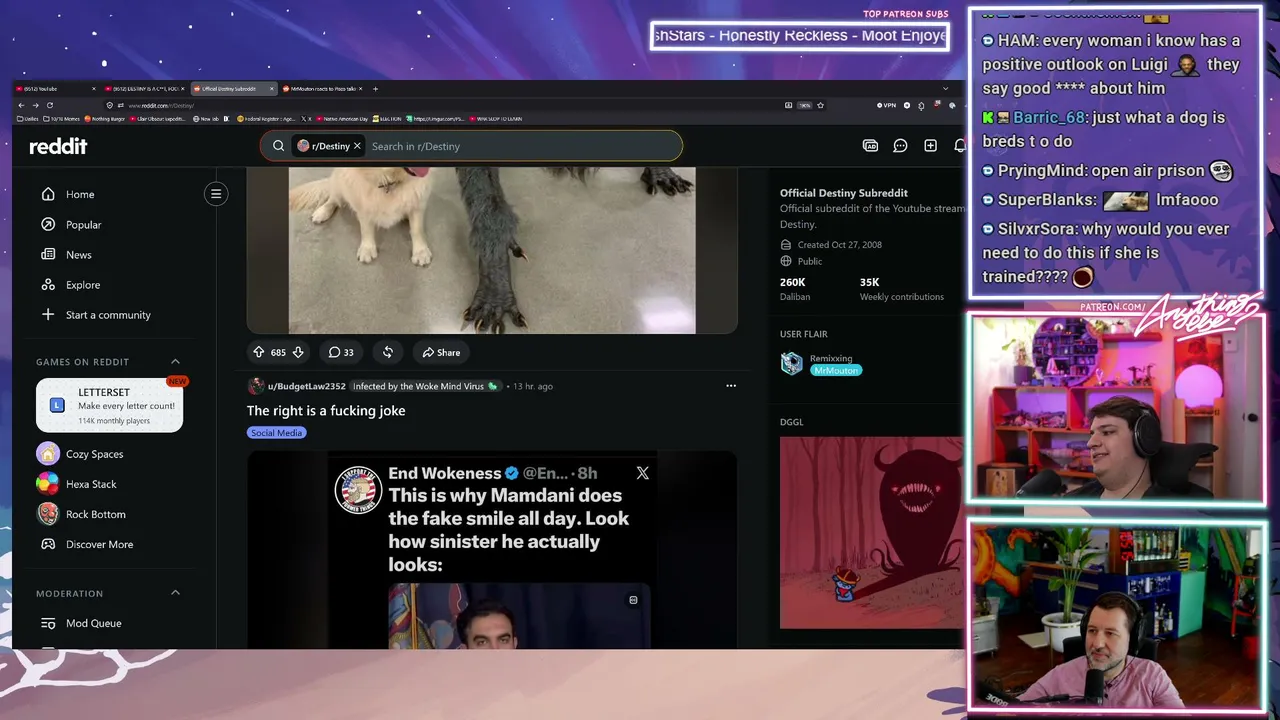Collapse the Moderation section
Viewport: 1280px width, 720px height.
coord(175,593)
